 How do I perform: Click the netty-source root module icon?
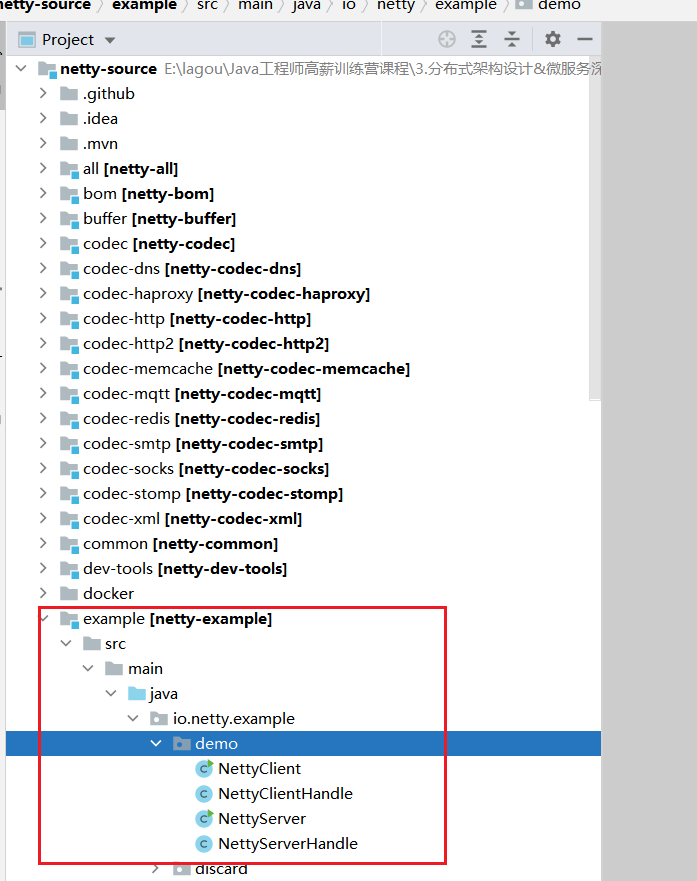pos(47,69)
